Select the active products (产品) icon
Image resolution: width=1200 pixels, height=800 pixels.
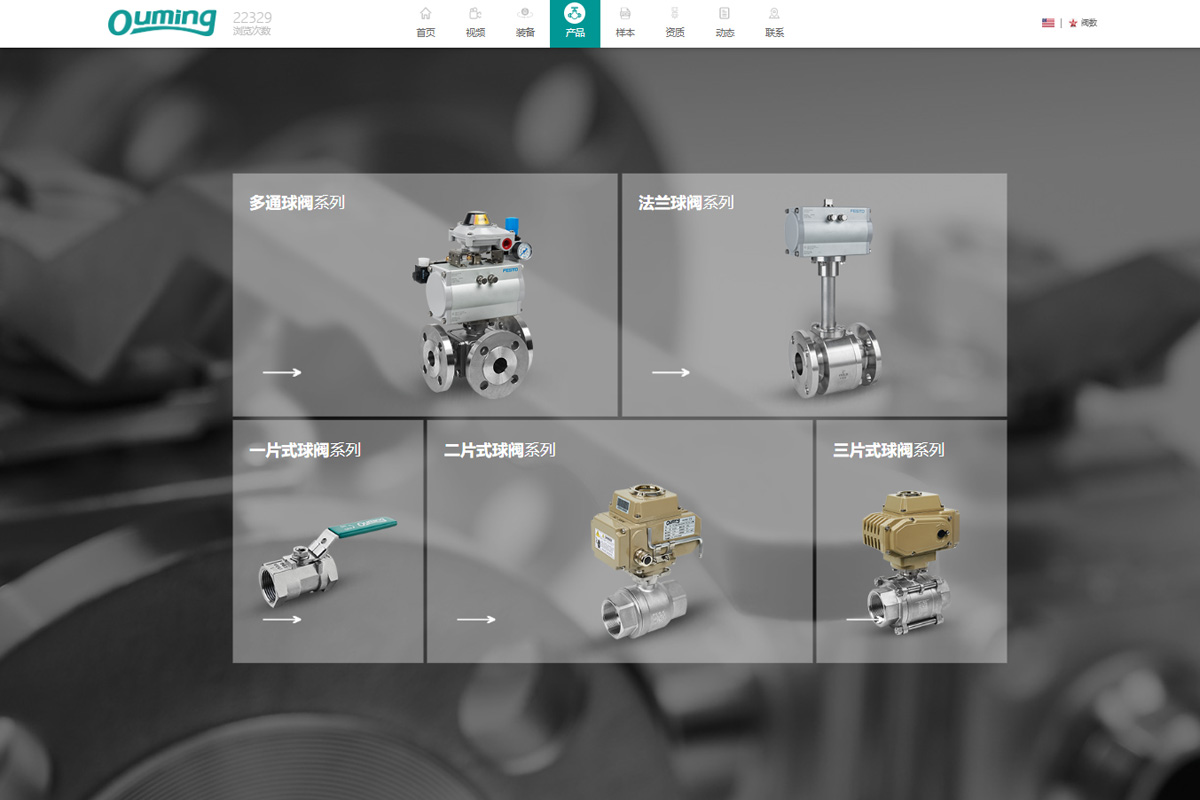point(575,15)
